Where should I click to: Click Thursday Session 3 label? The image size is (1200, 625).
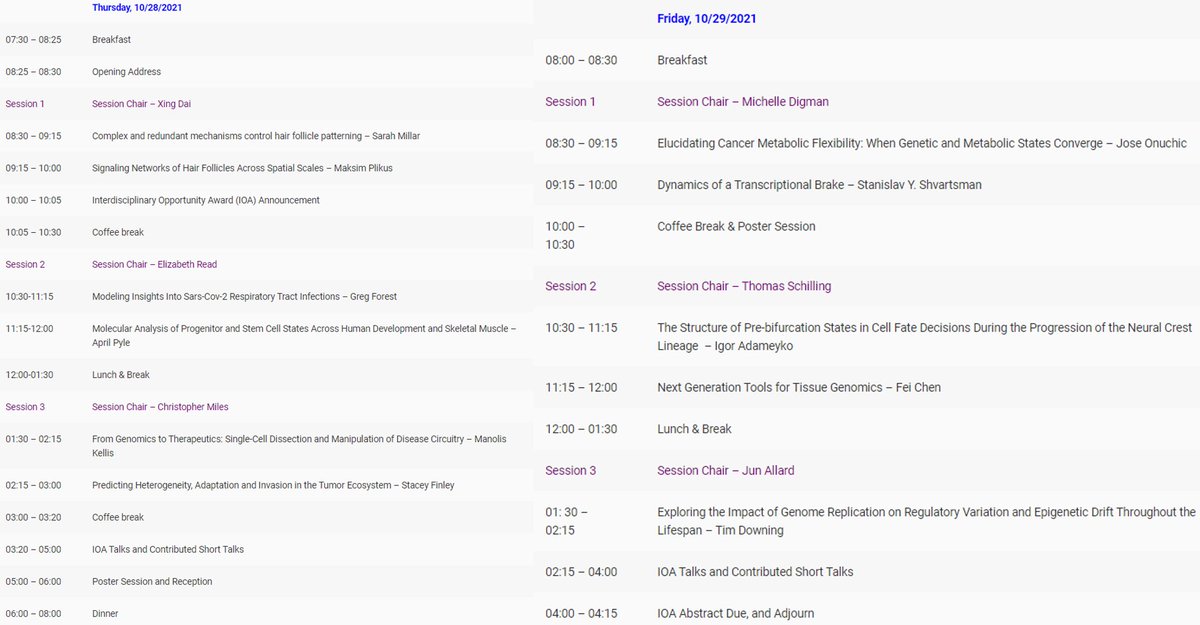pos(25,407)
